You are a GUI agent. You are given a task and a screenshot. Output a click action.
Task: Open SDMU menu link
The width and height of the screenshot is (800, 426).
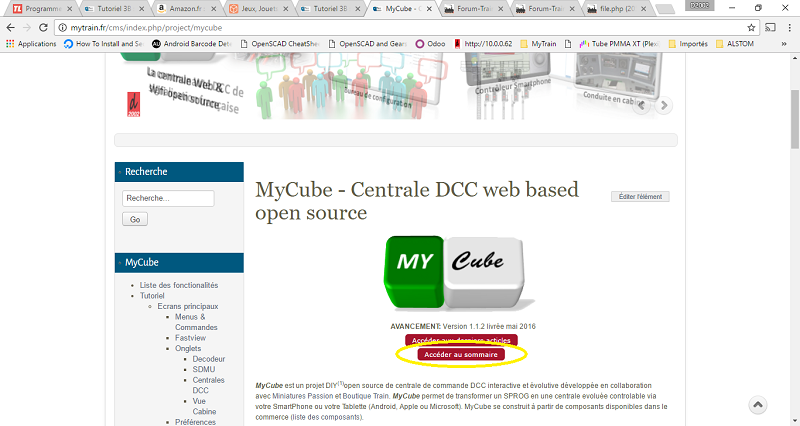(x=204, y=369)
